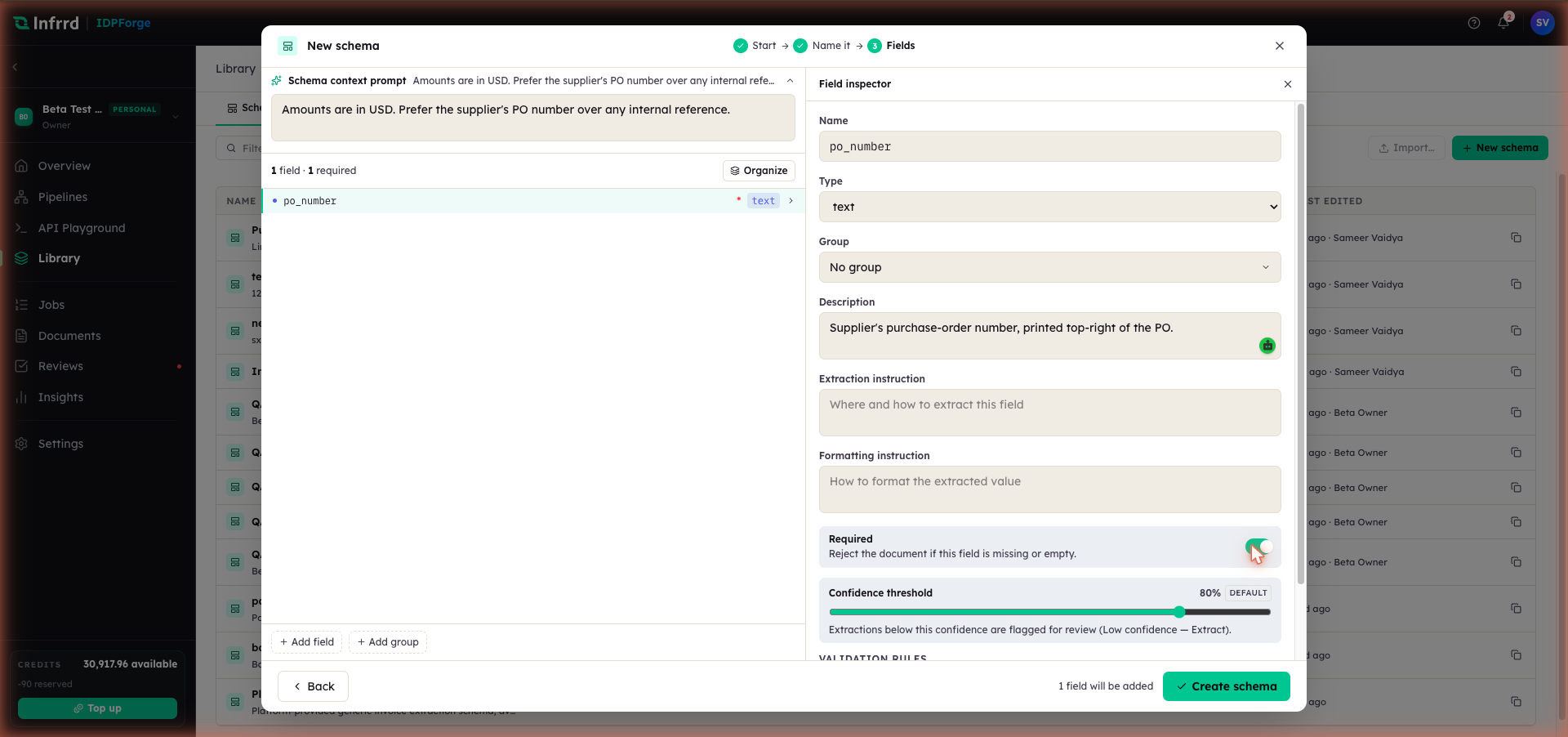Image resolution: width=1568 pixels, height=737 pixels.
Task: Click Add group button
Action: [388, 642]
